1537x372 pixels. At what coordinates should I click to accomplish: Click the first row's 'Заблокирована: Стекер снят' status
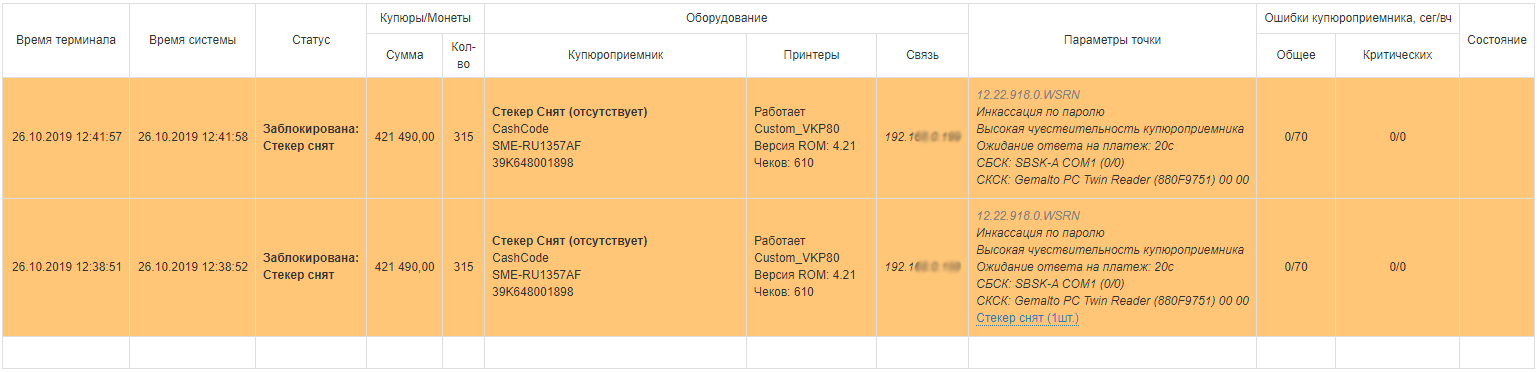click(x=311, y=137)
